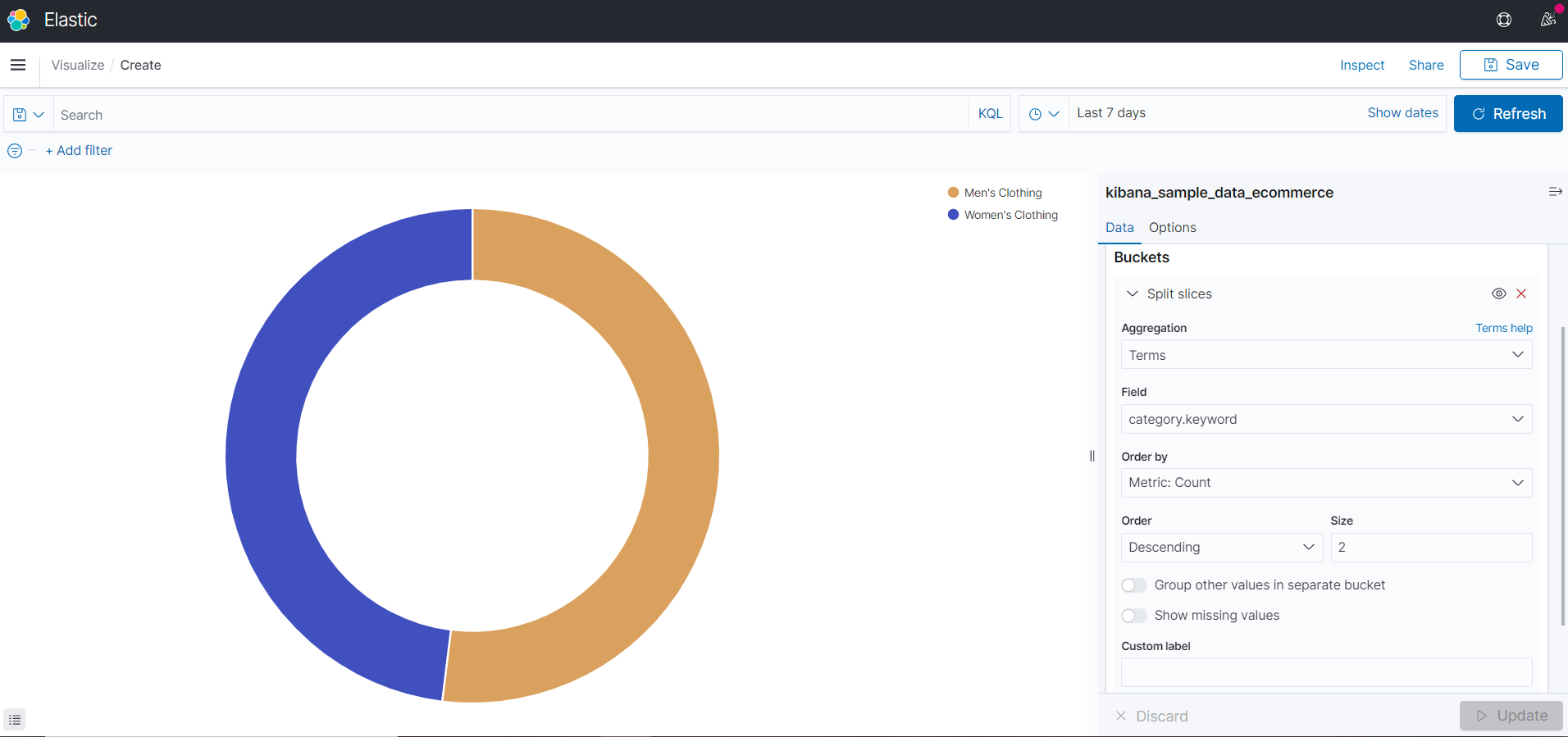This screenshot has height=737, width=1568.
Task: Click Women's Clothing legend color dot
Action: click(x=953, y=215)
